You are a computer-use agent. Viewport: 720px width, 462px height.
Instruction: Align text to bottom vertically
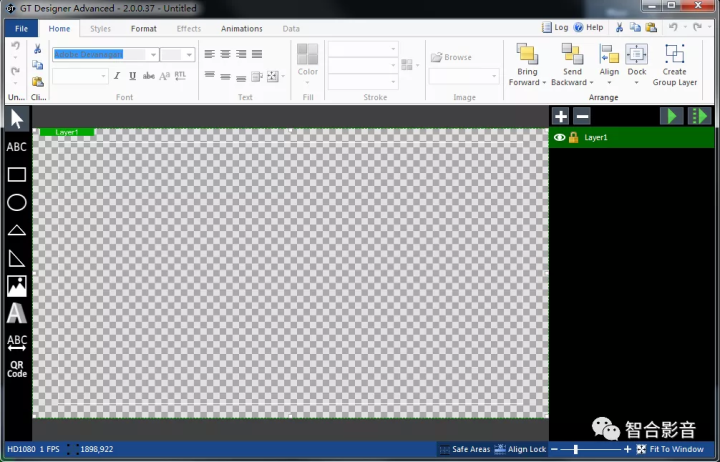pos(241,78)
